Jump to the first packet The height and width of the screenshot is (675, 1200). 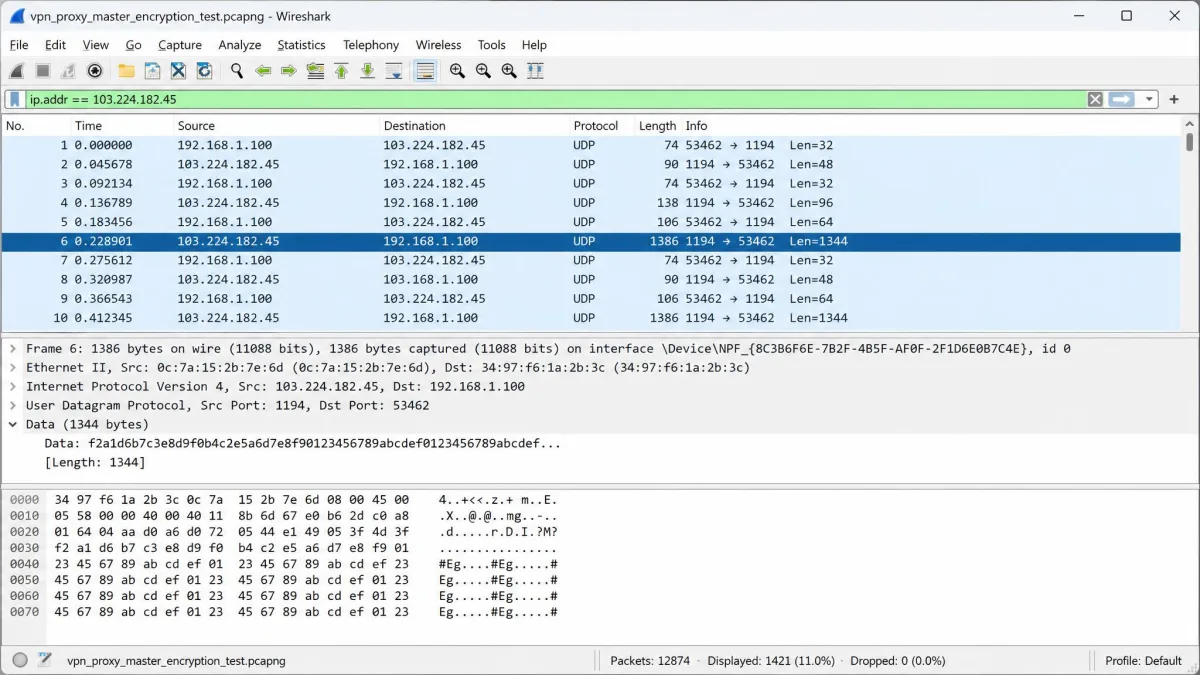pos(341,71)
